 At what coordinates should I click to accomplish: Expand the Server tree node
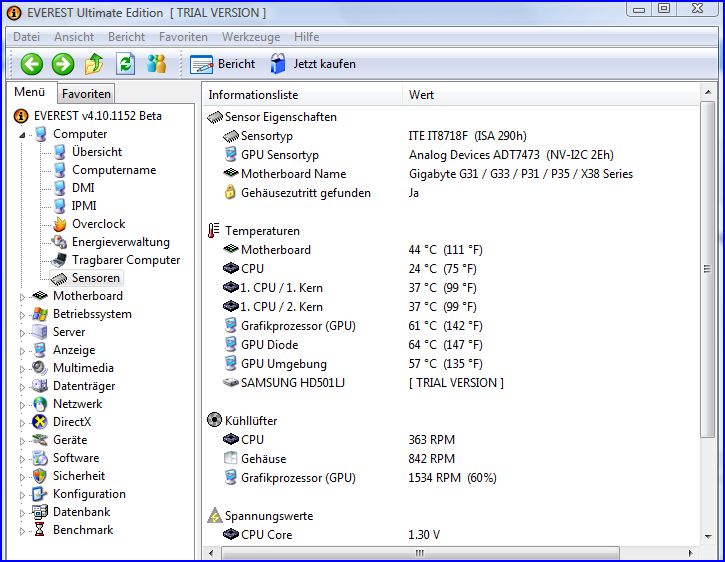(22, 333)
